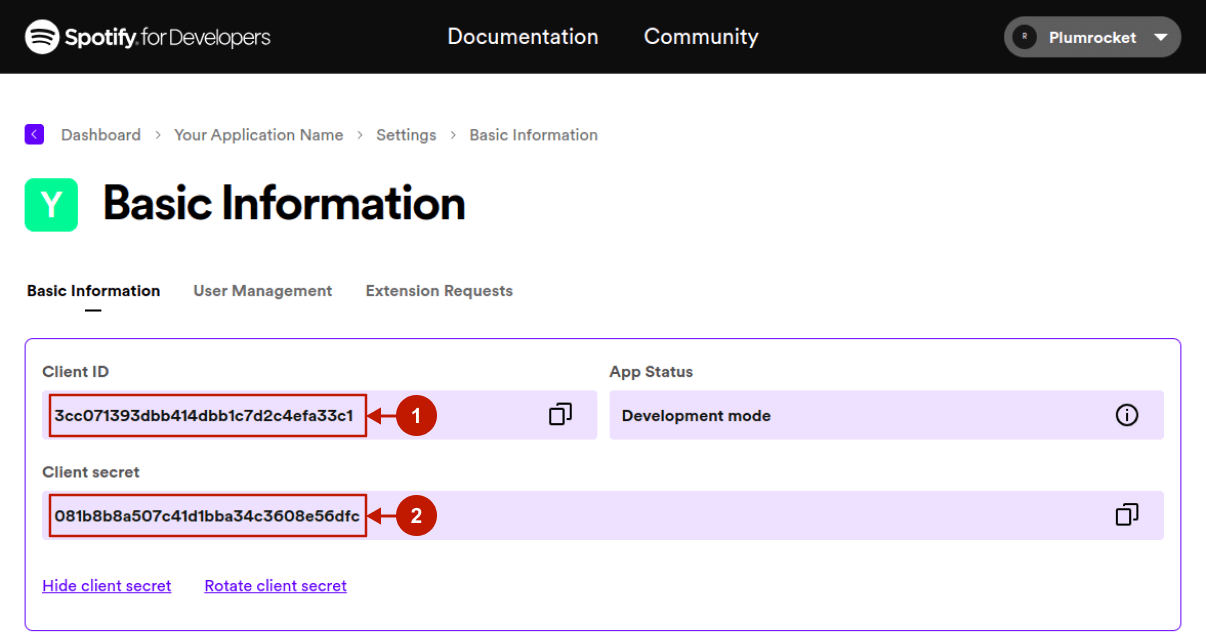Switch to the User Management tab

pos(262,291)
